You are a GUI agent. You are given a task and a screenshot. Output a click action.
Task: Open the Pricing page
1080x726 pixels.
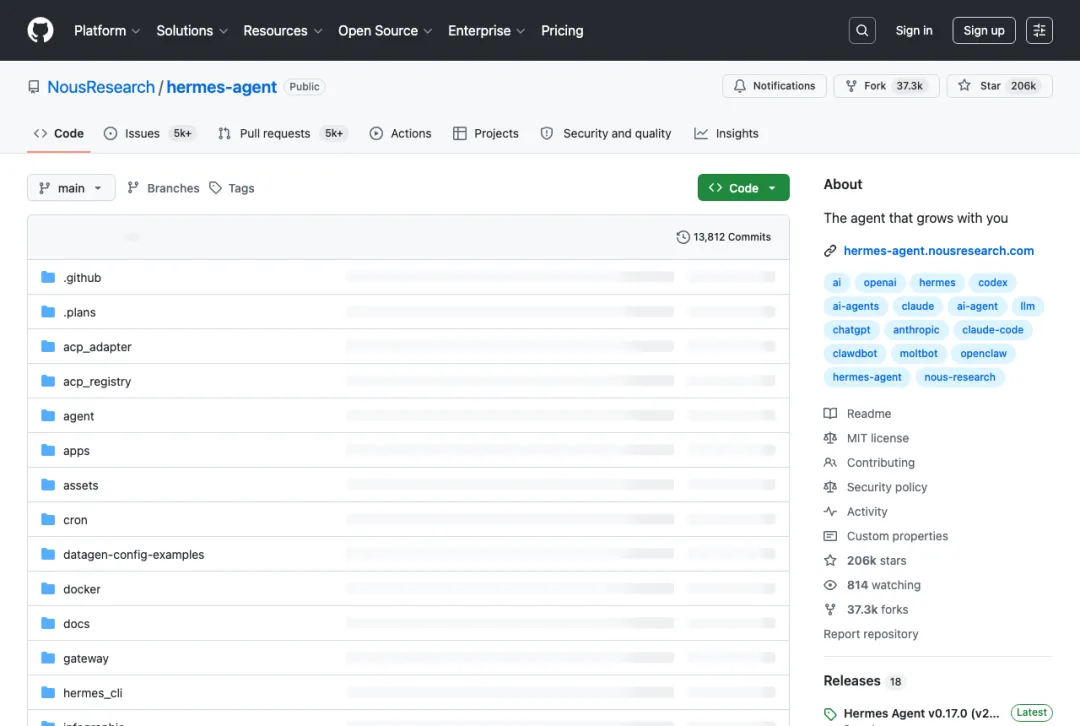562,31
